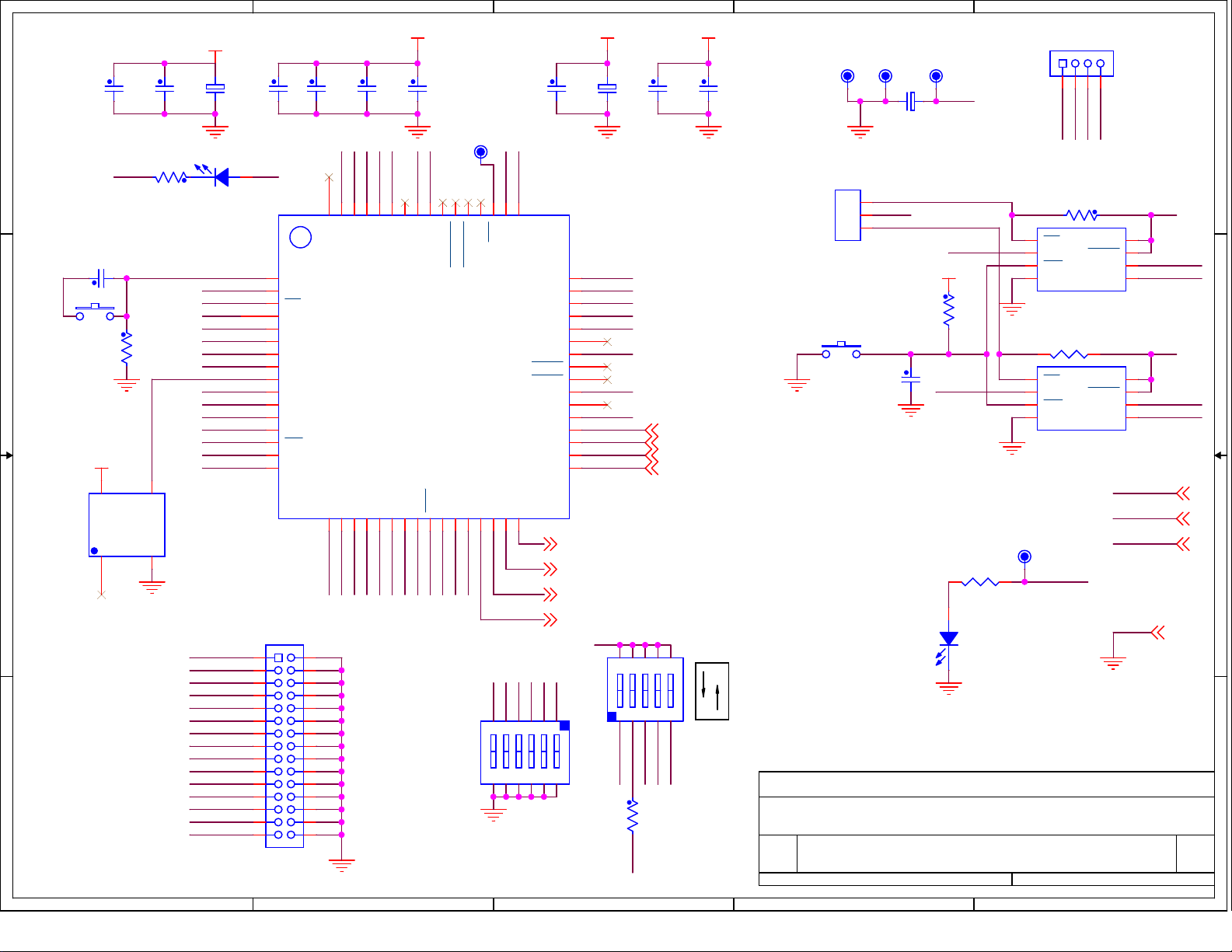Select the pull-up resistor above the right pushbutton net

click(948, 310)
